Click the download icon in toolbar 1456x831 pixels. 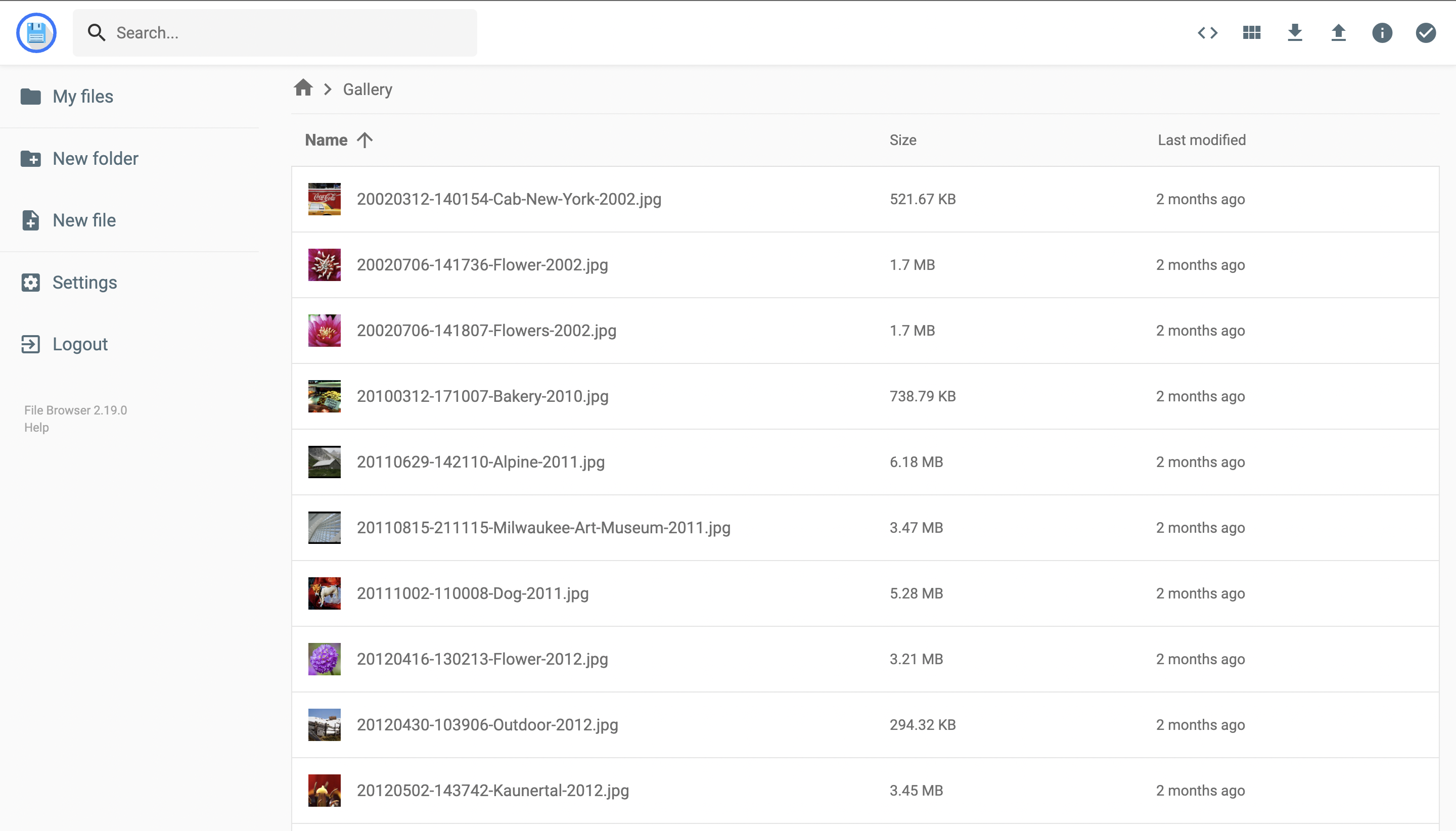[x=1295, y=32]
